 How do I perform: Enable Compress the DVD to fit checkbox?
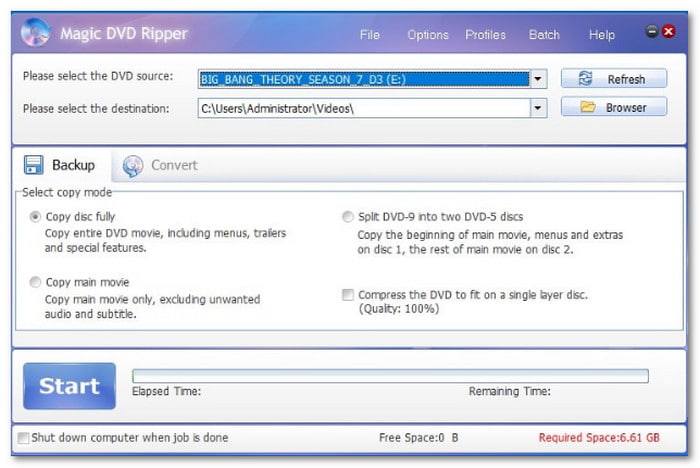pyautogui.click(x=348, y=295)
